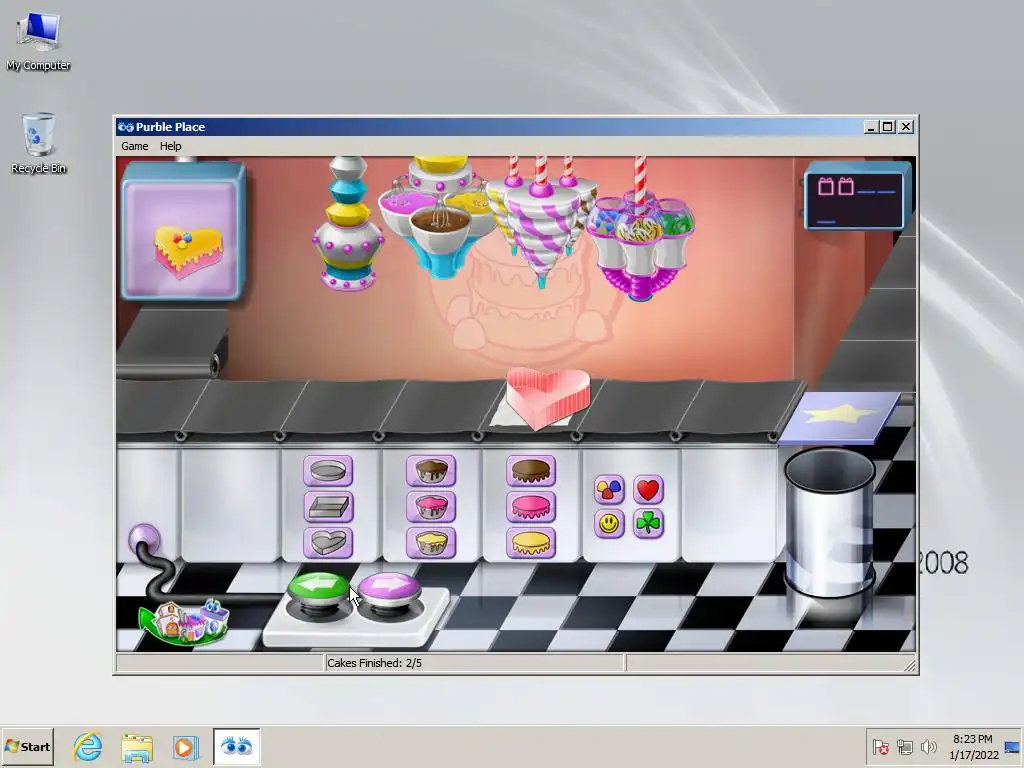This screenshot has width=1024, height=768.
Task: Open Windows Media Player on taskbar
Action: point(185,747)
